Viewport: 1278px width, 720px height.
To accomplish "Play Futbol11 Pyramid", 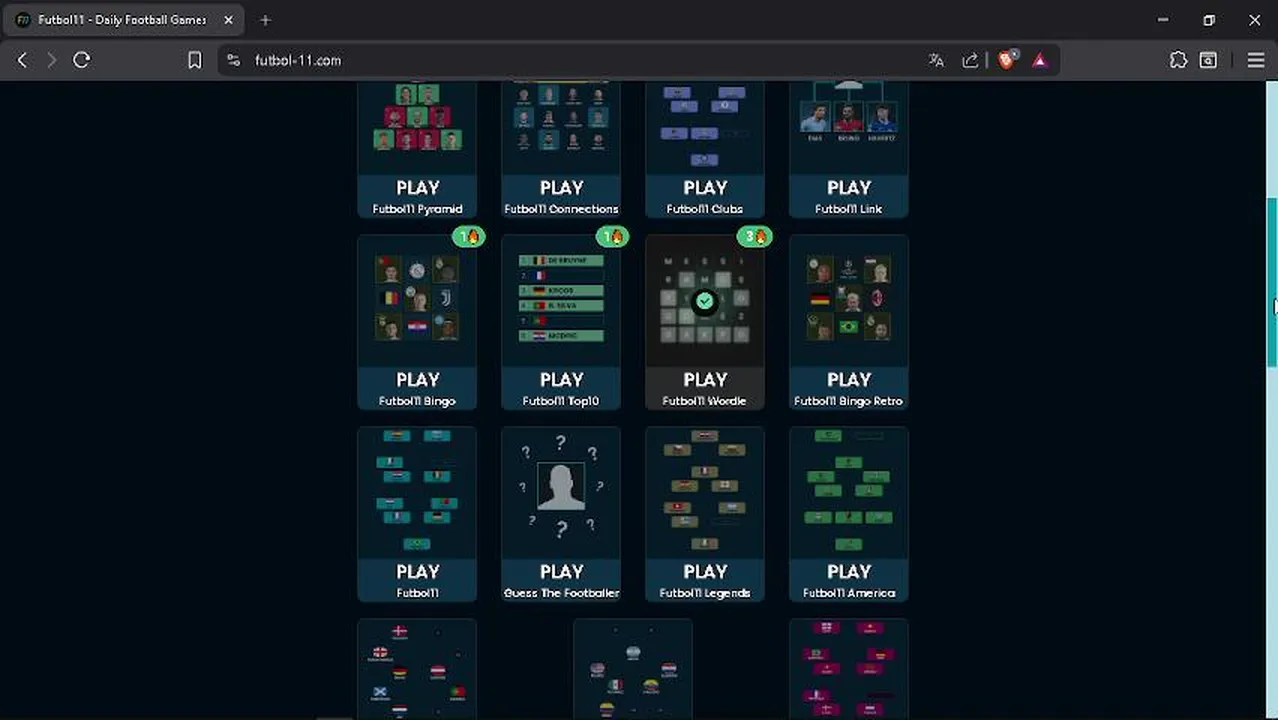I will point(417,187).
